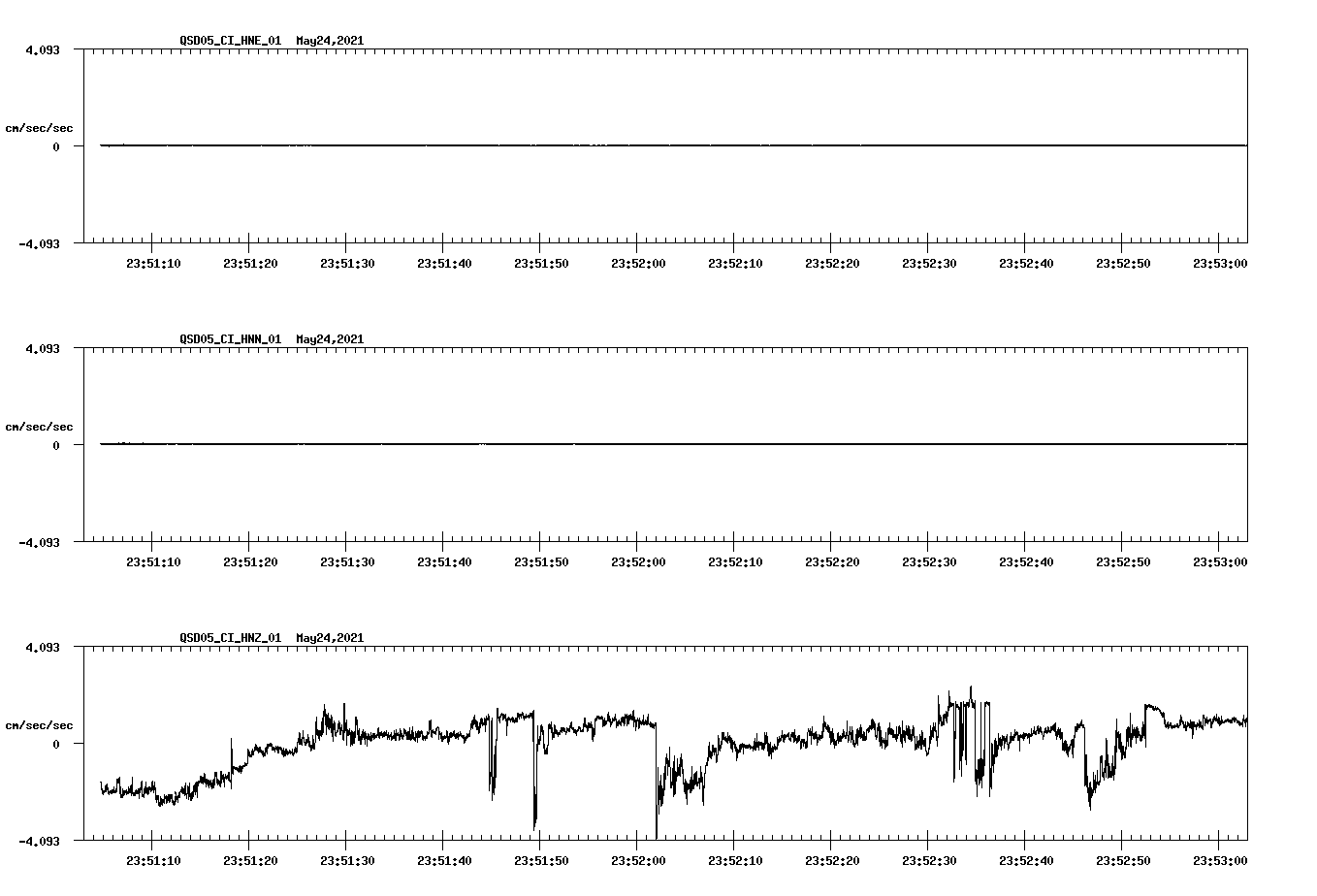Select the 23:51:10 tick label on HNE axis
Viewport: 1317px width, 896px height.
coord(153,262)
